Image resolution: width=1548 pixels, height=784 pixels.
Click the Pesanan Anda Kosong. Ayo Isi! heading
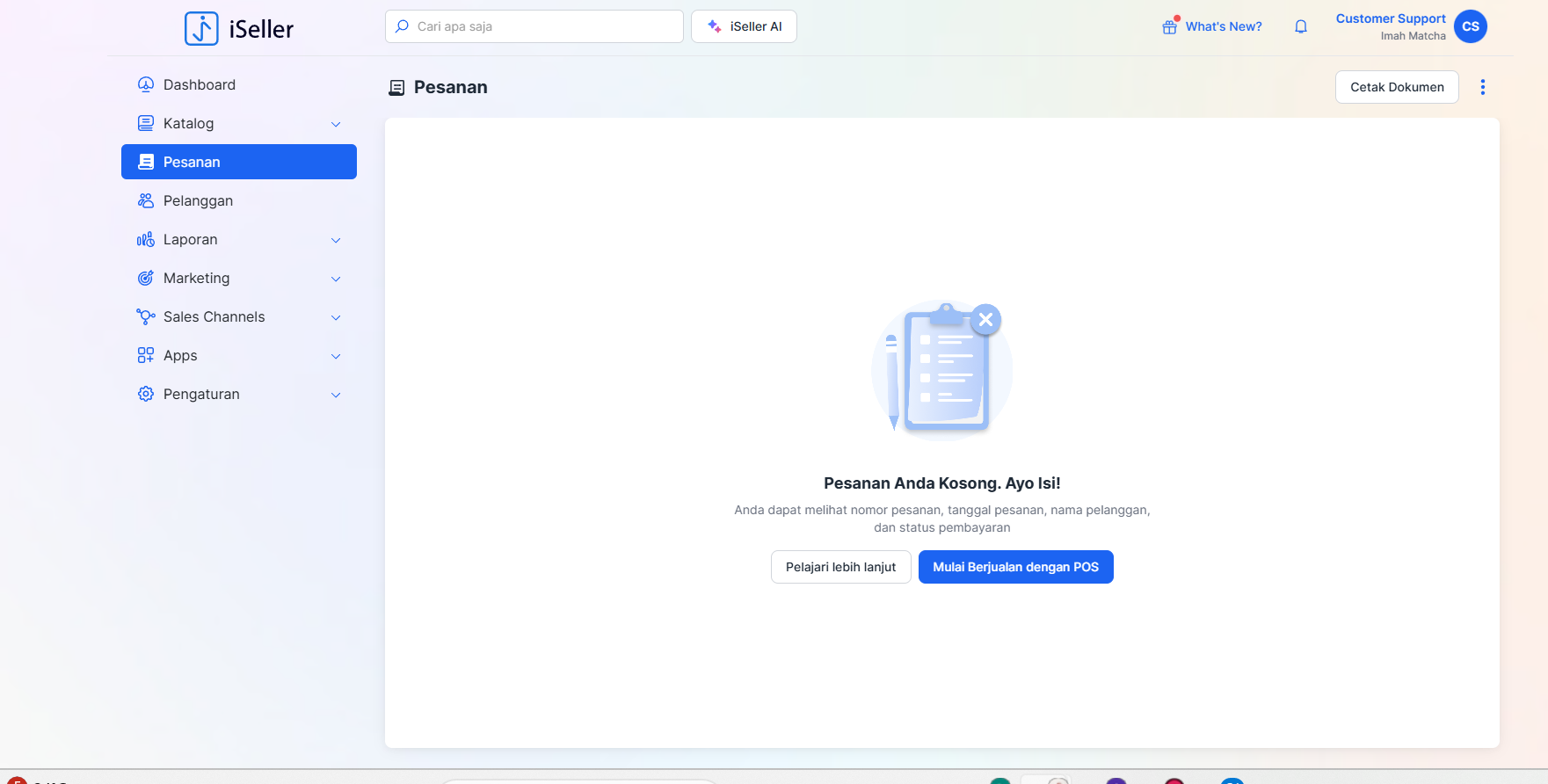pos(941,483)
